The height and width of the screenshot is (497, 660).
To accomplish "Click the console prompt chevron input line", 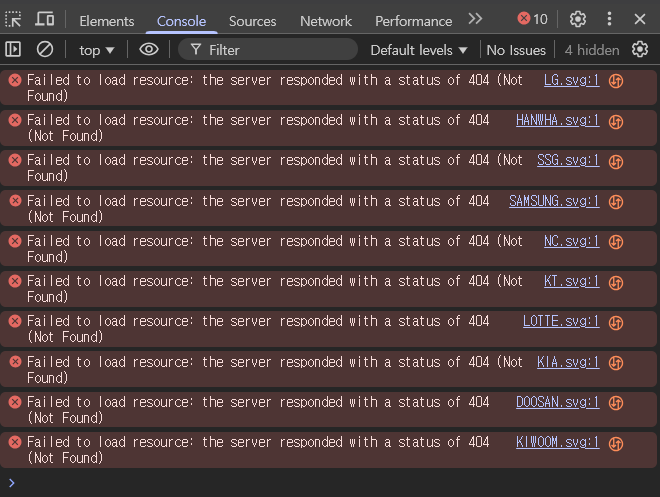I will click(330, 483).
